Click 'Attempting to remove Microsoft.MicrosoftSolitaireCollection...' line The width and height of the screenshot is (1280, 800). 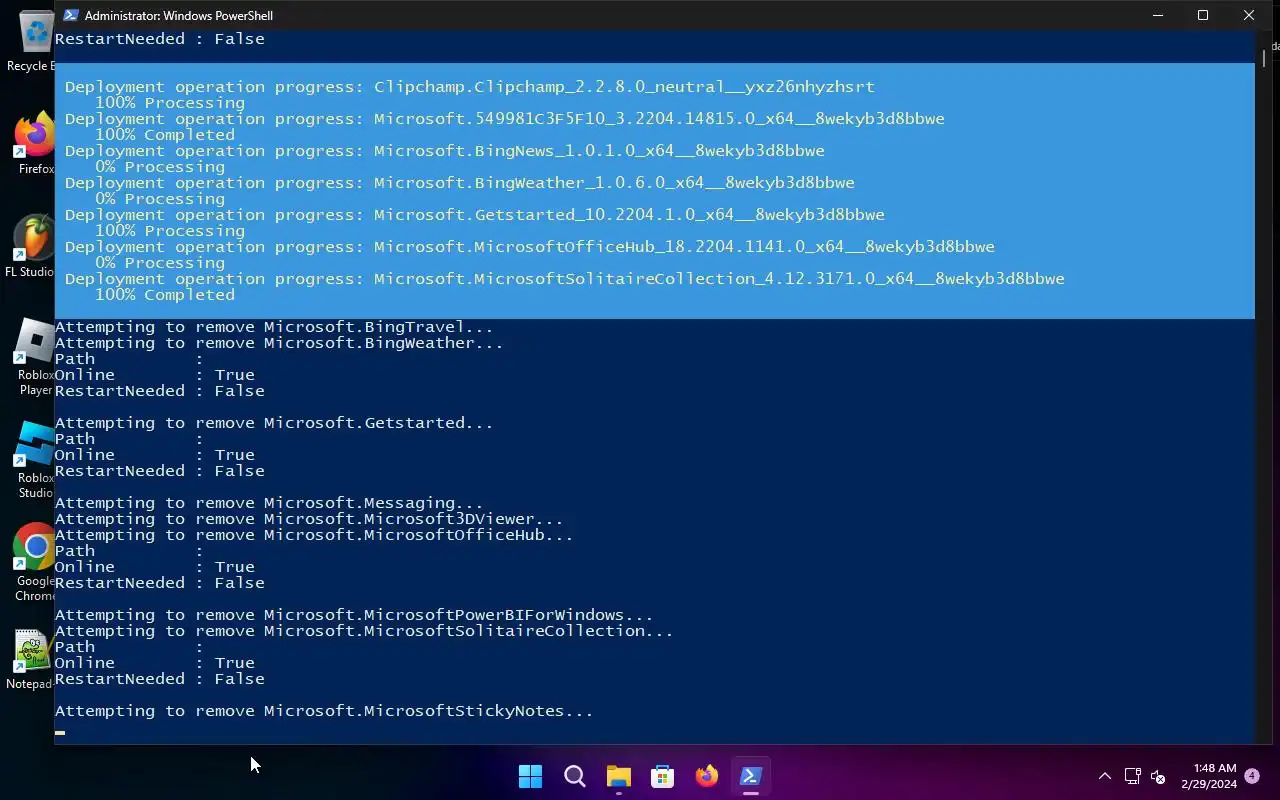(x=364, y=631)
